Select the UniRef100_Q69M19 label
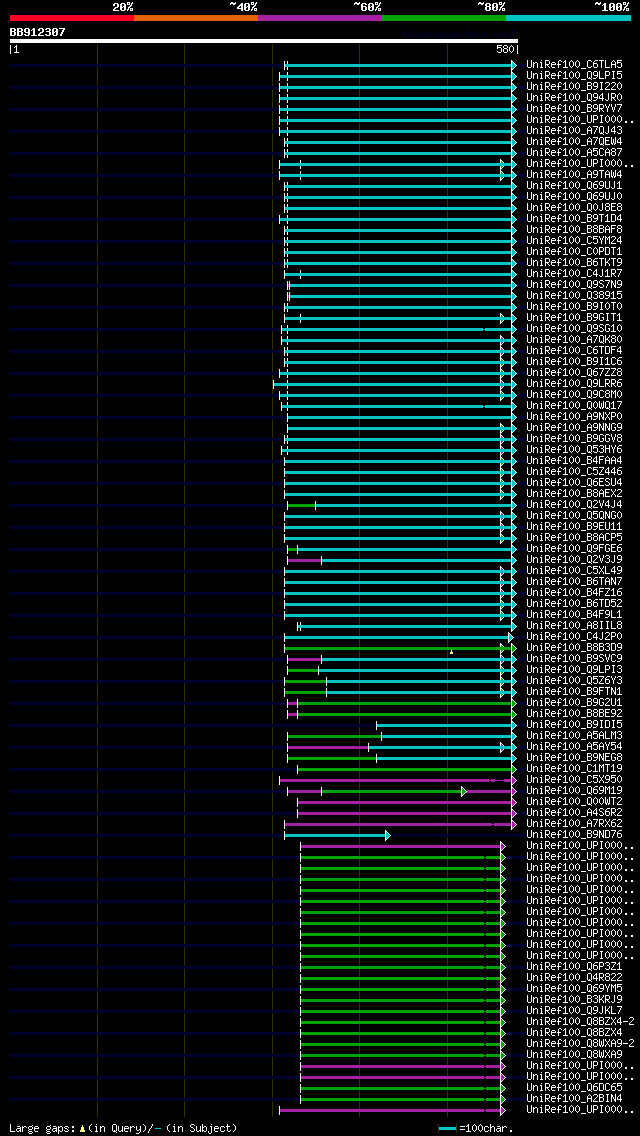 pyautogui.click(x=574, y=791)
